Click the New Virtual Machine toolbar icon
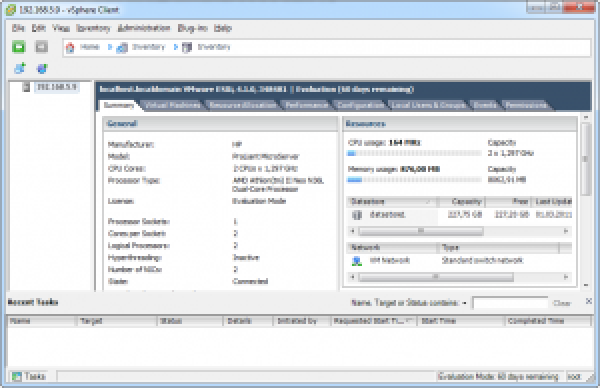The image size is (600, 388). pos(20,68)
